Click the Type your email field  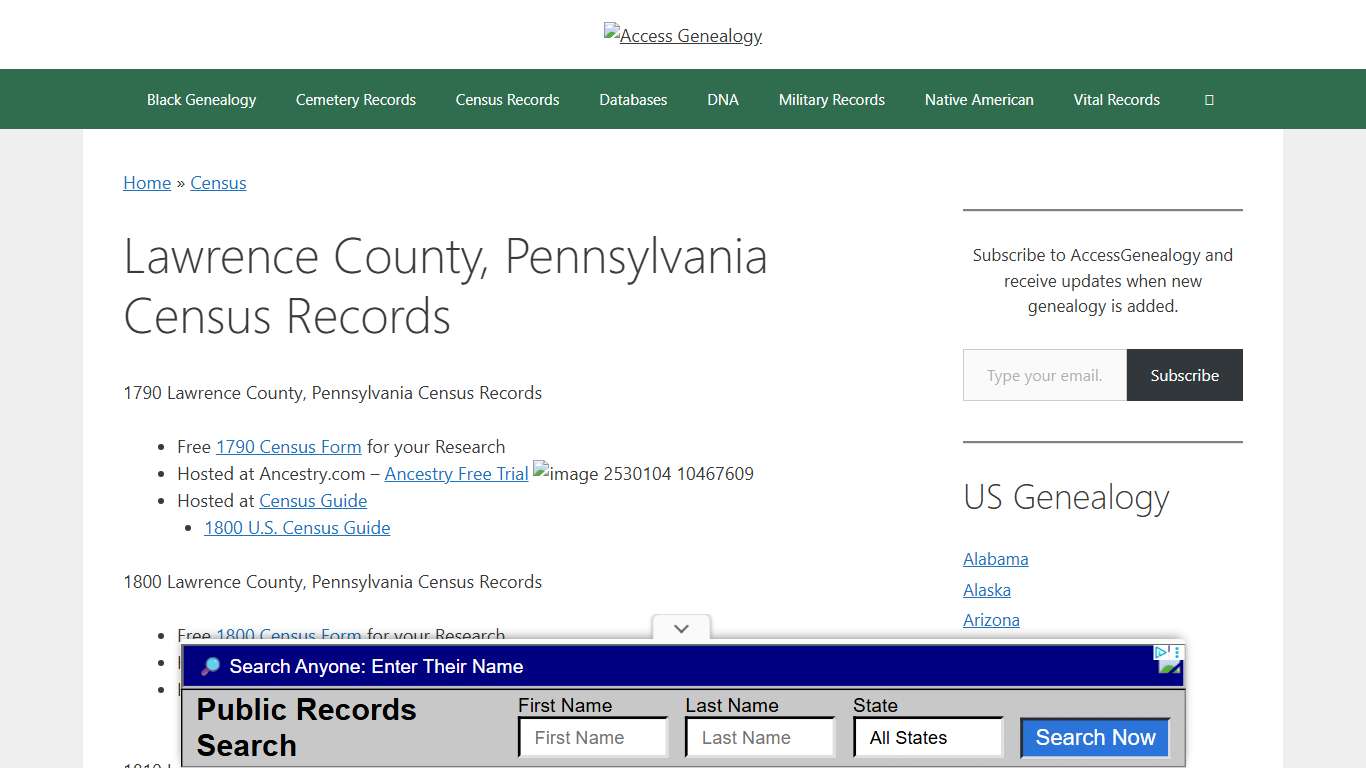1044,375
